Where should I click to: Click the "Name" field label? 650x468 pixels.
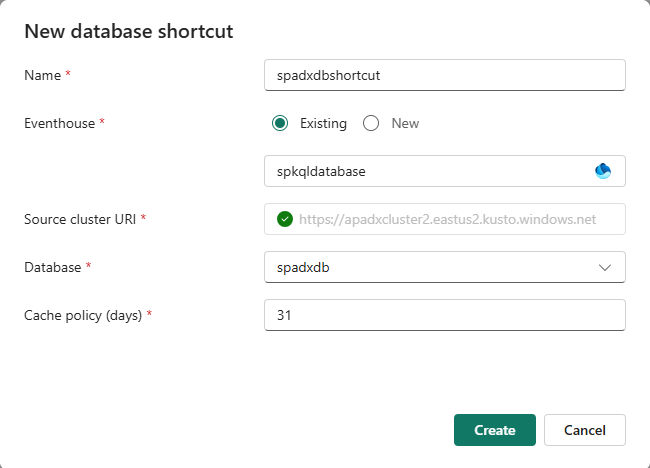[42, 75]
